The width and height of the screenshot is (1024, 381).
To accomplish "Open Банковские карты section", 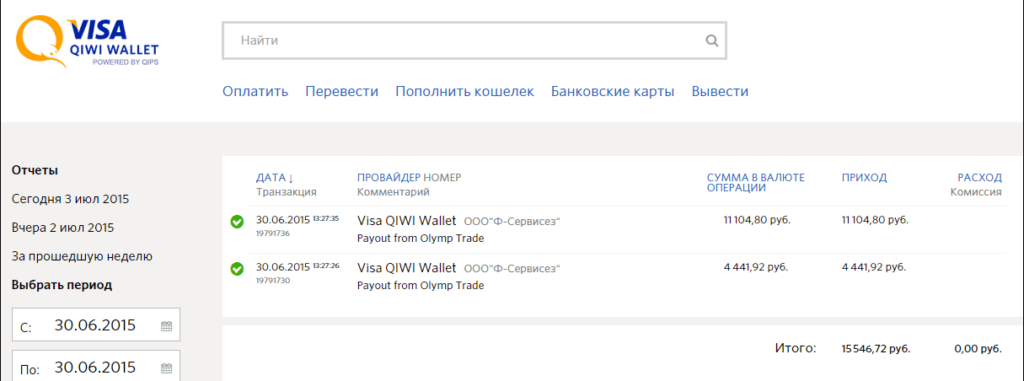I will click(613, 91).
